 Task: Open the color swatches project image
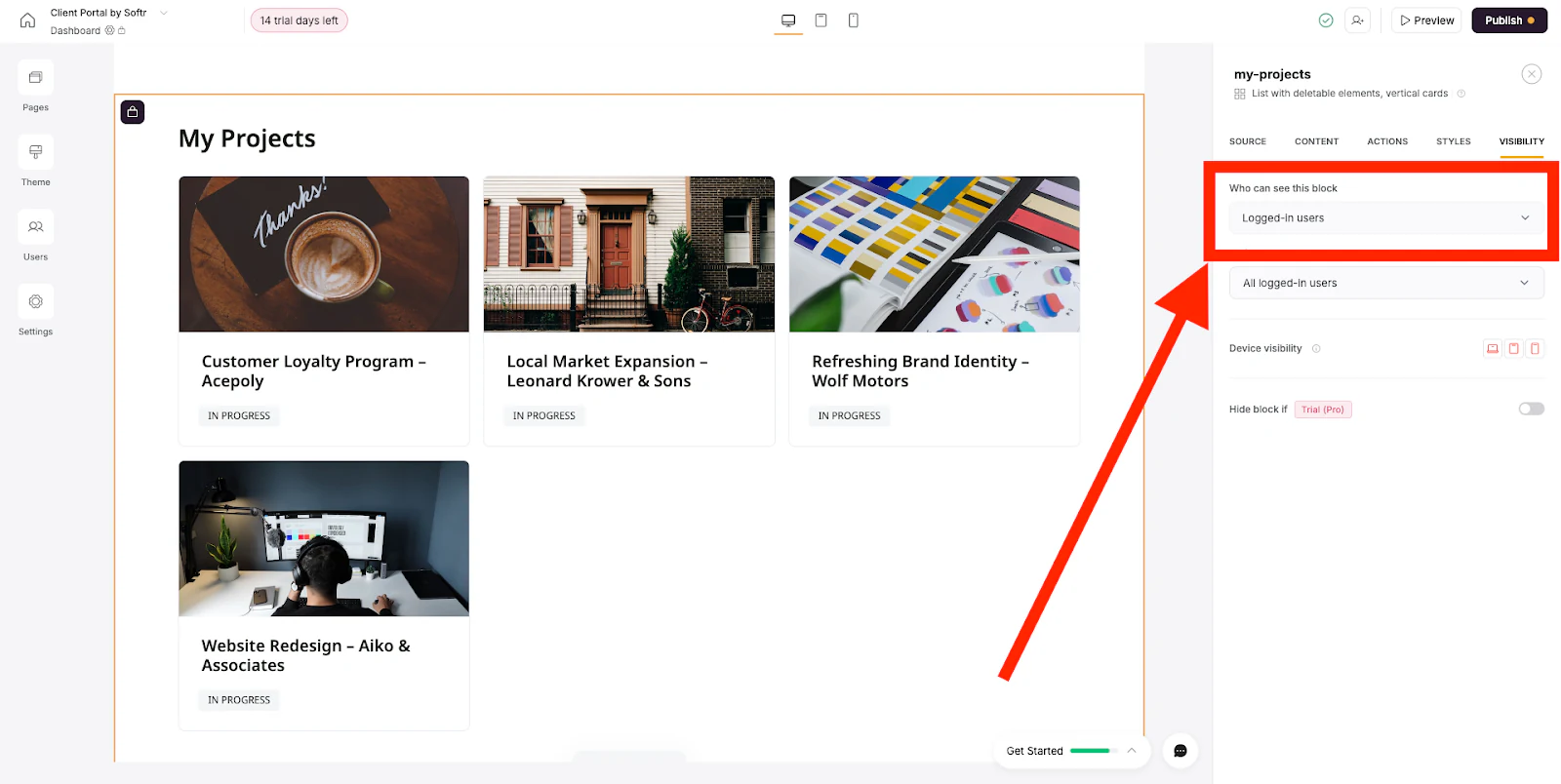[935, 255]
